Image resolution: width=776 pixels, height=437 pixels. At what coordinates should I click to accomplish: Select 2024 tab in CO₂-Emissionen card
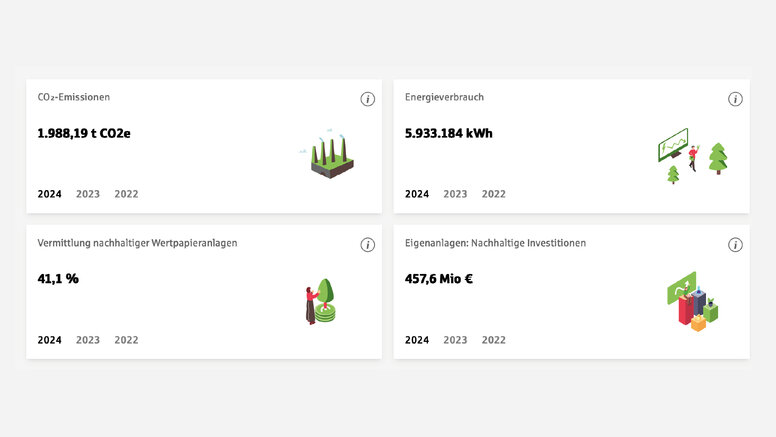[50, 194]
